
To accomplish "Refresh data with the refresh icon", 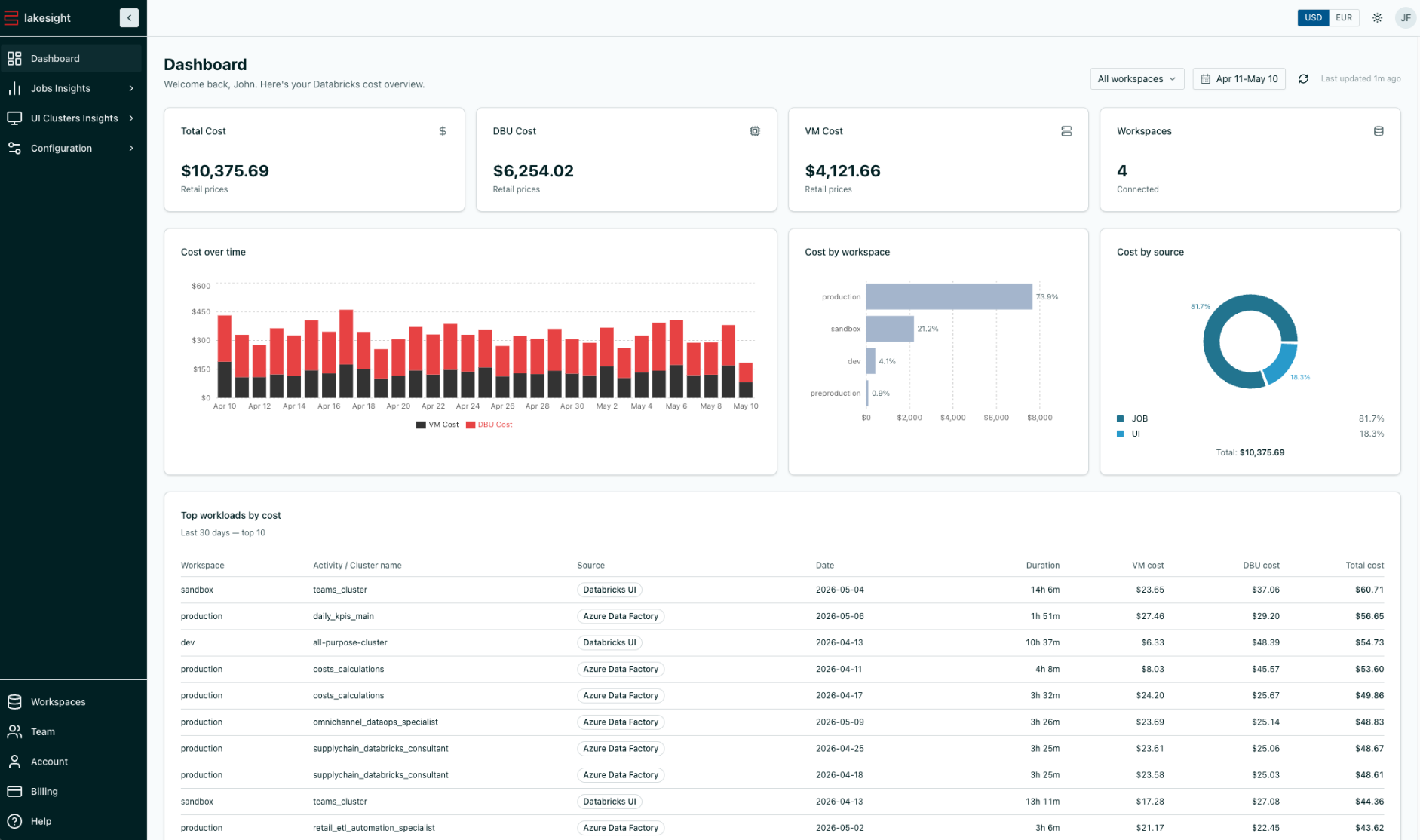I will click(1303, 78).
